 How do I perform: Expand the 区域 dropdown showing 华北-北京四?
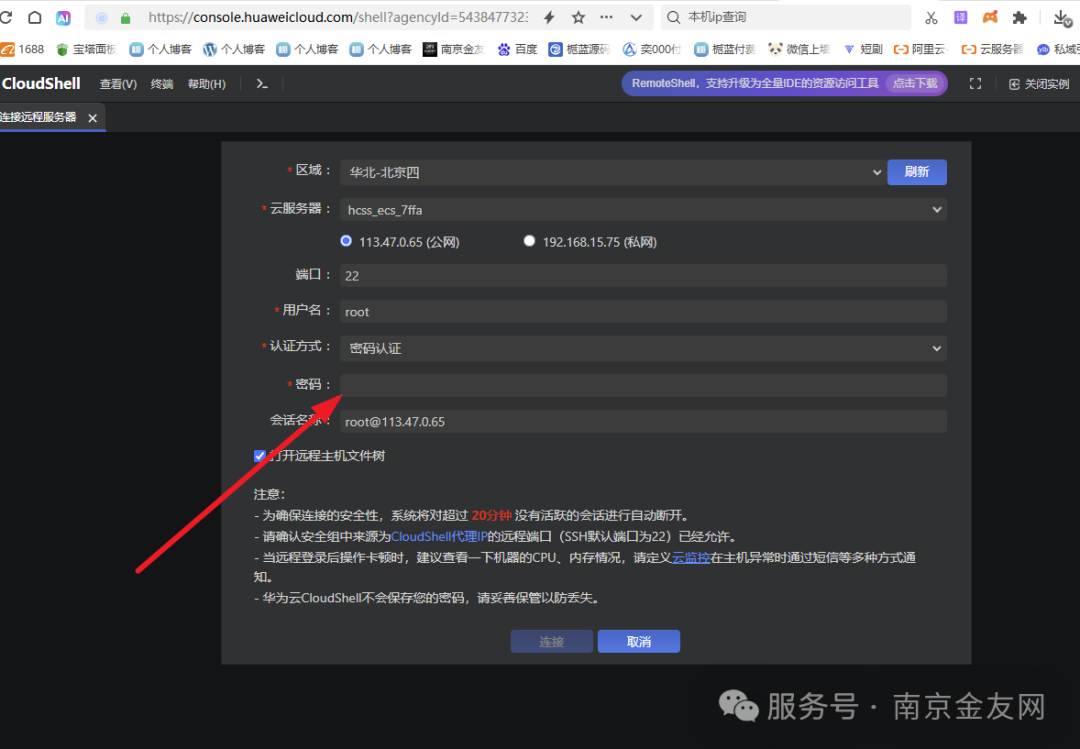(x=611, y=172)
